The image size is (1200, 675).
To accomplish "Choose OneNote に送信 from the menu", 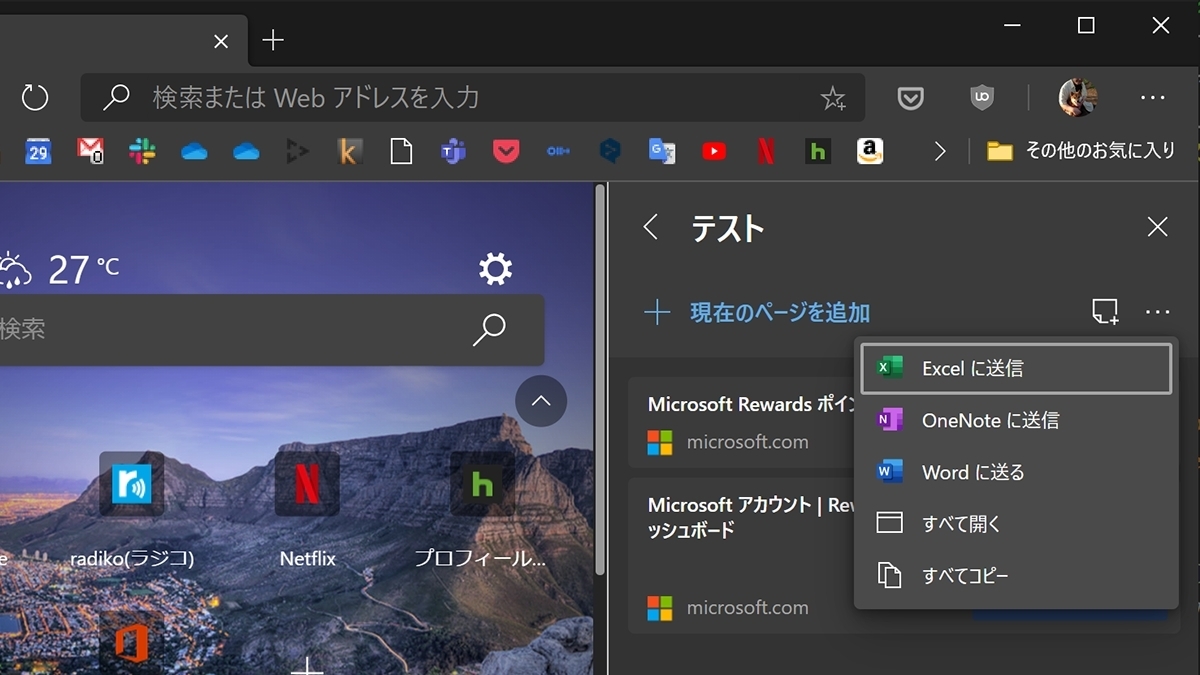I will 1016,420.
